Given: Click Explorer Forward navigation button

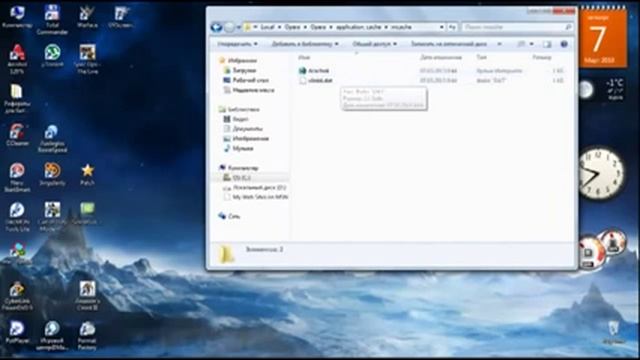Looking at the screenshot, I should pos(230,27).
